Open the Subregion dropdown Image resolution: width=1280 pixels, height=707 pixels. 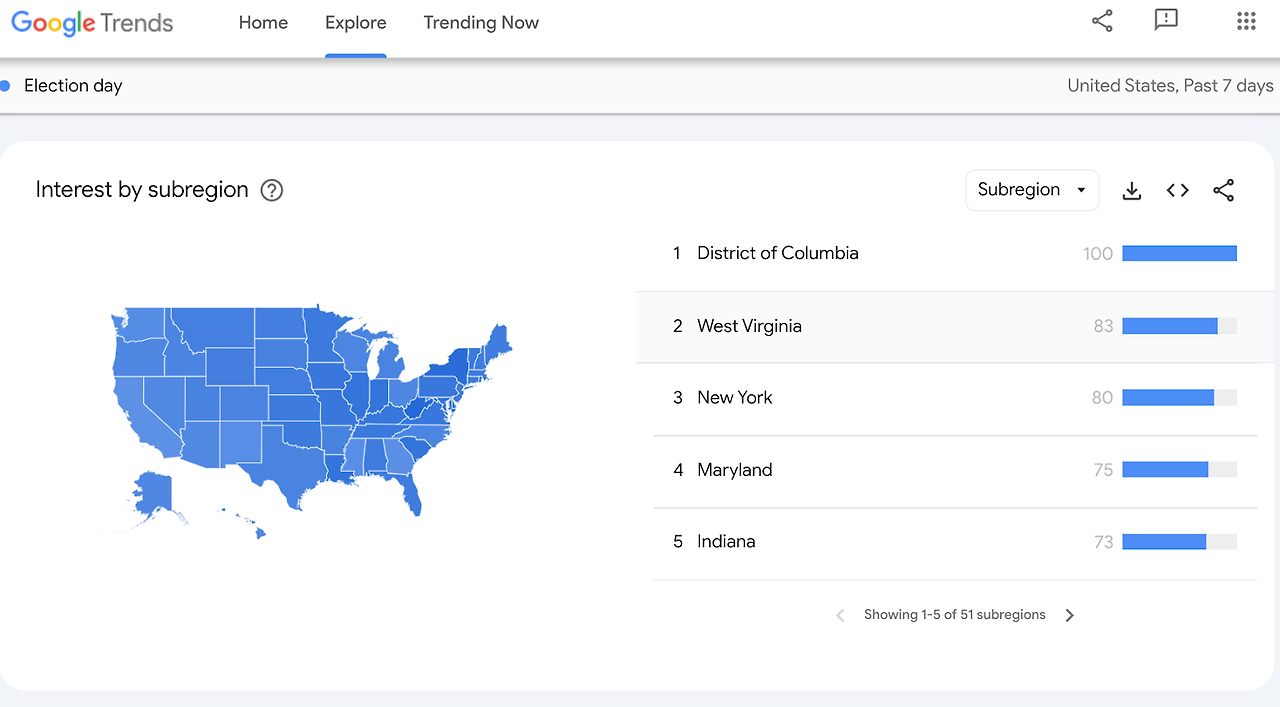[x=1032, y=190]
